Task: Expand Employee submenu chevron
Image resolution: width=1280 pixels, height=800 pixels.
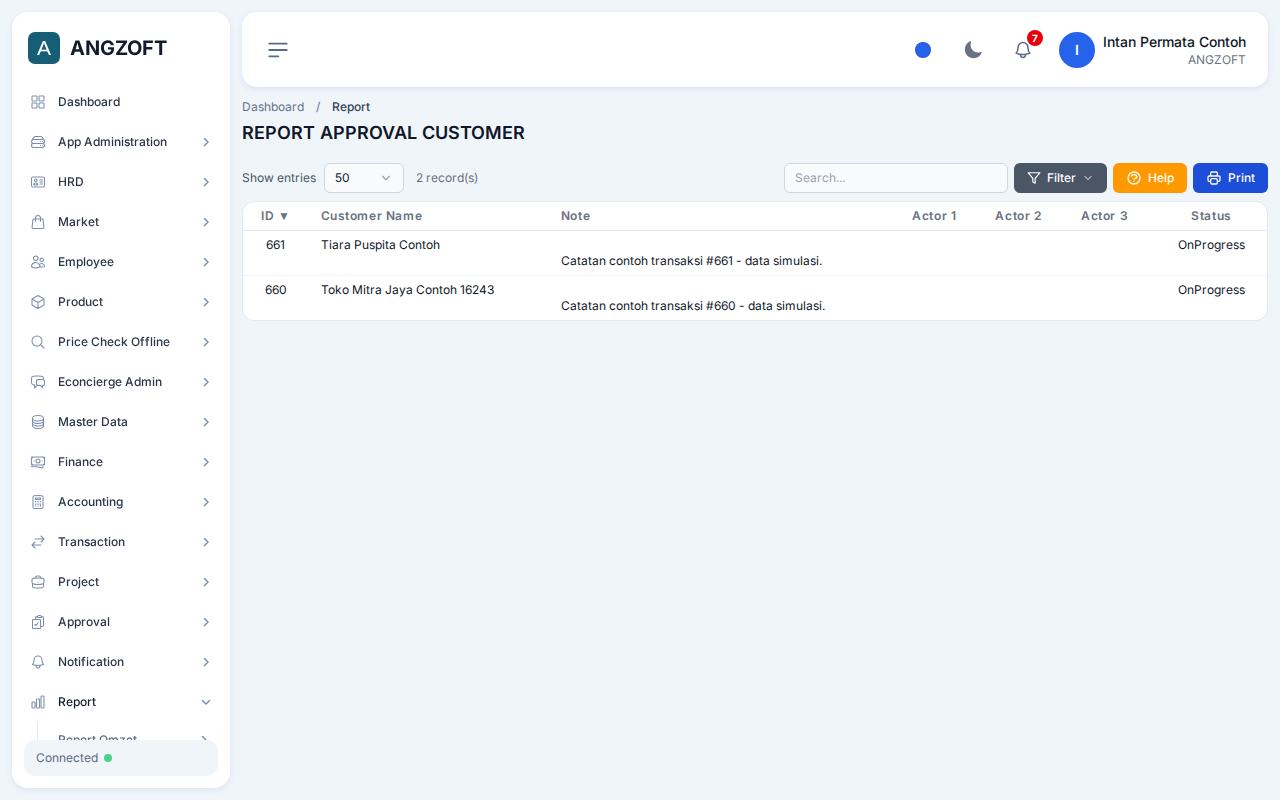Action: point(206,262)
